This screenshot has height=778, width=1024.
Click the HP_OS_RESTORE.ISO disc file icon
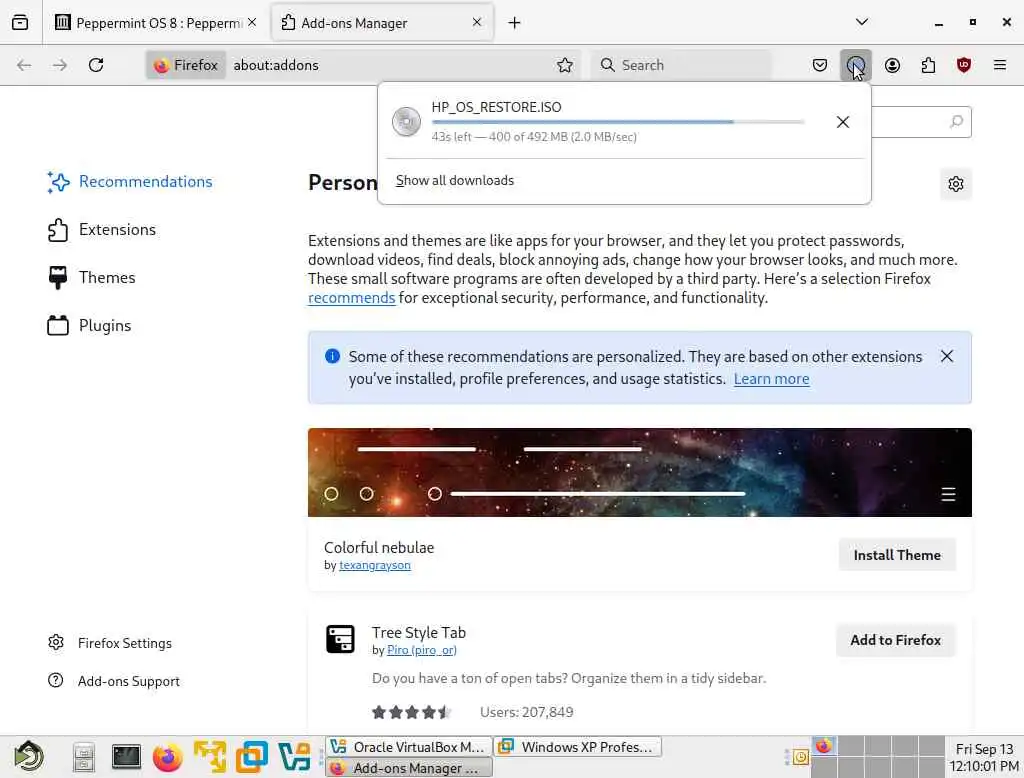click(x=406, y=122)
